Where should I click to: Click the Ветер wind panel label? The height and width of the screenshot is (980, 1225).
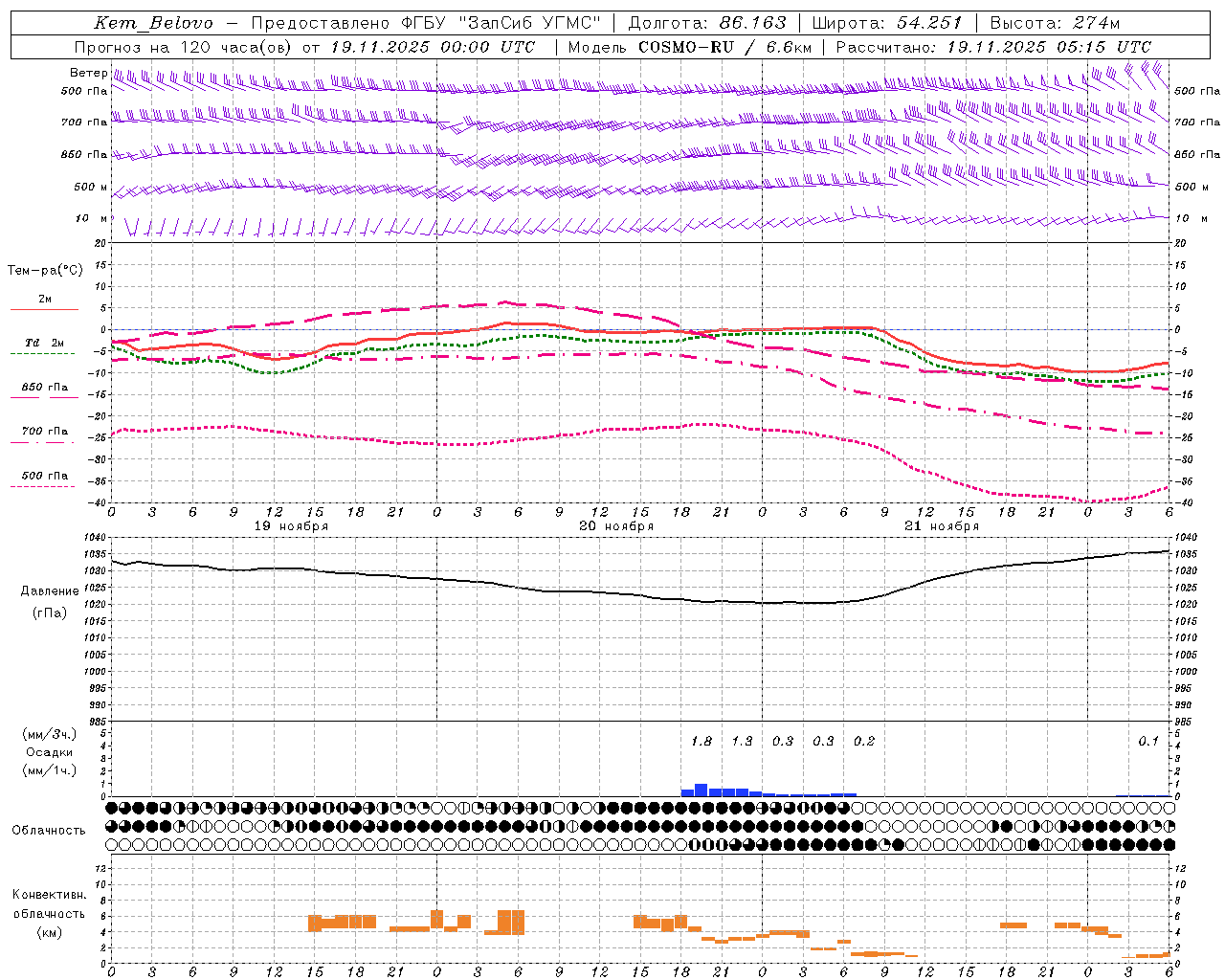click(89, 73)
